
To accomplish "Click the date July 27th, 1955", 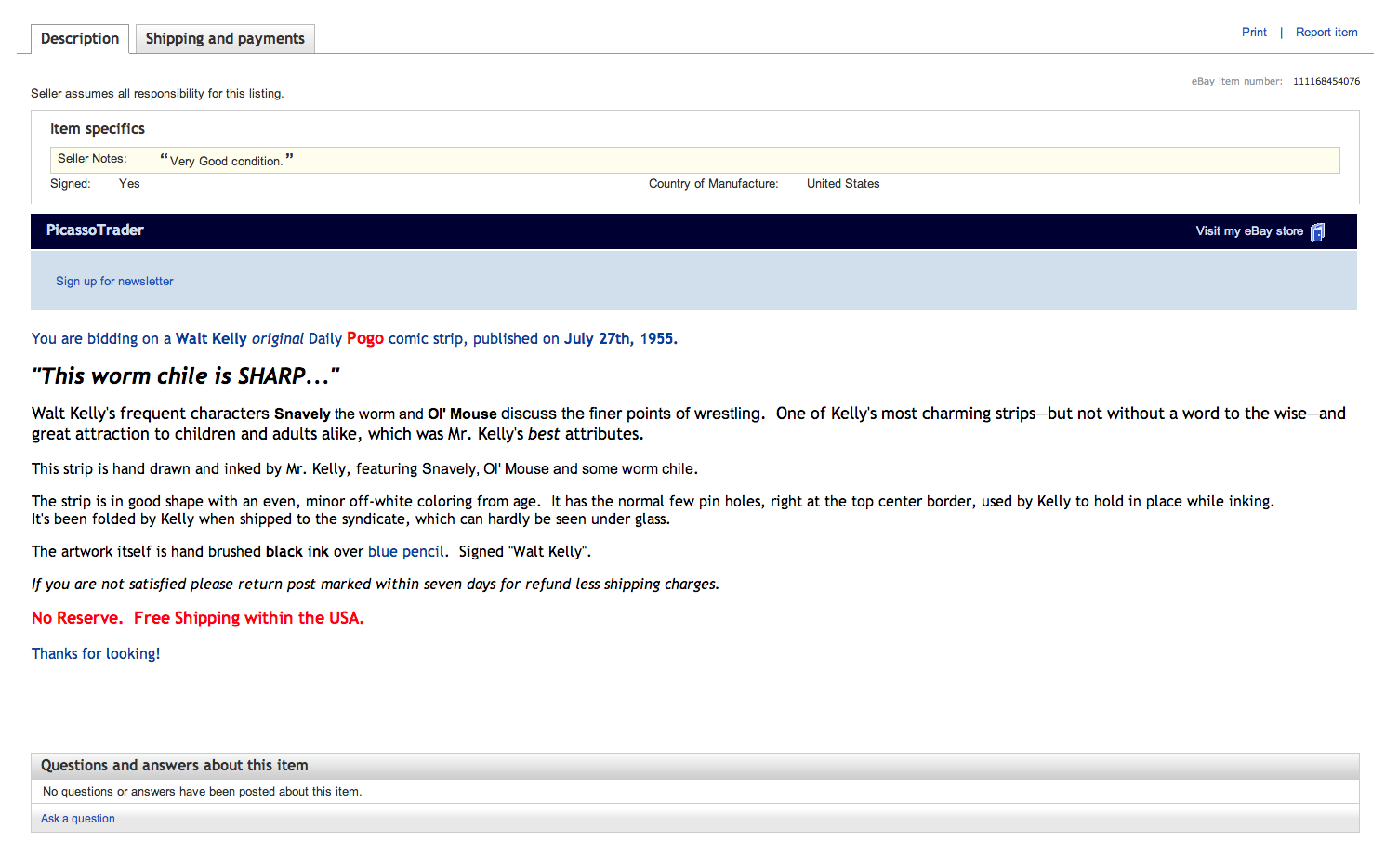I will [x=621, y=339].
